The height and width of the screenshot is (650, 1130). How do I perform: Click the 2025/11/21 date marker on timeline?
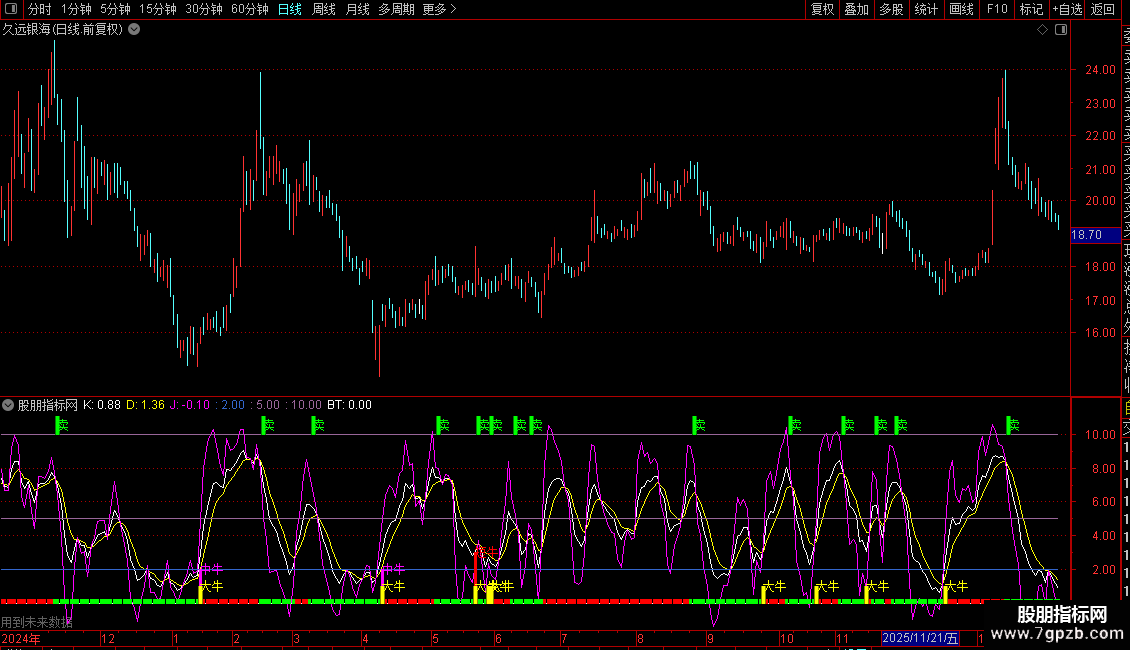coord(919,638)
